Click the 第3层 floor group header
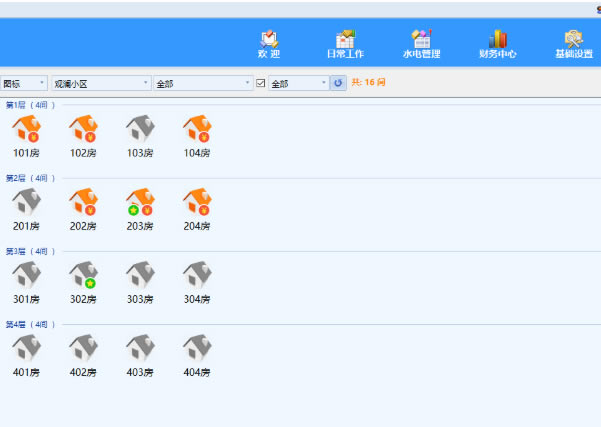601x427 pixels. tap(30, 251)
